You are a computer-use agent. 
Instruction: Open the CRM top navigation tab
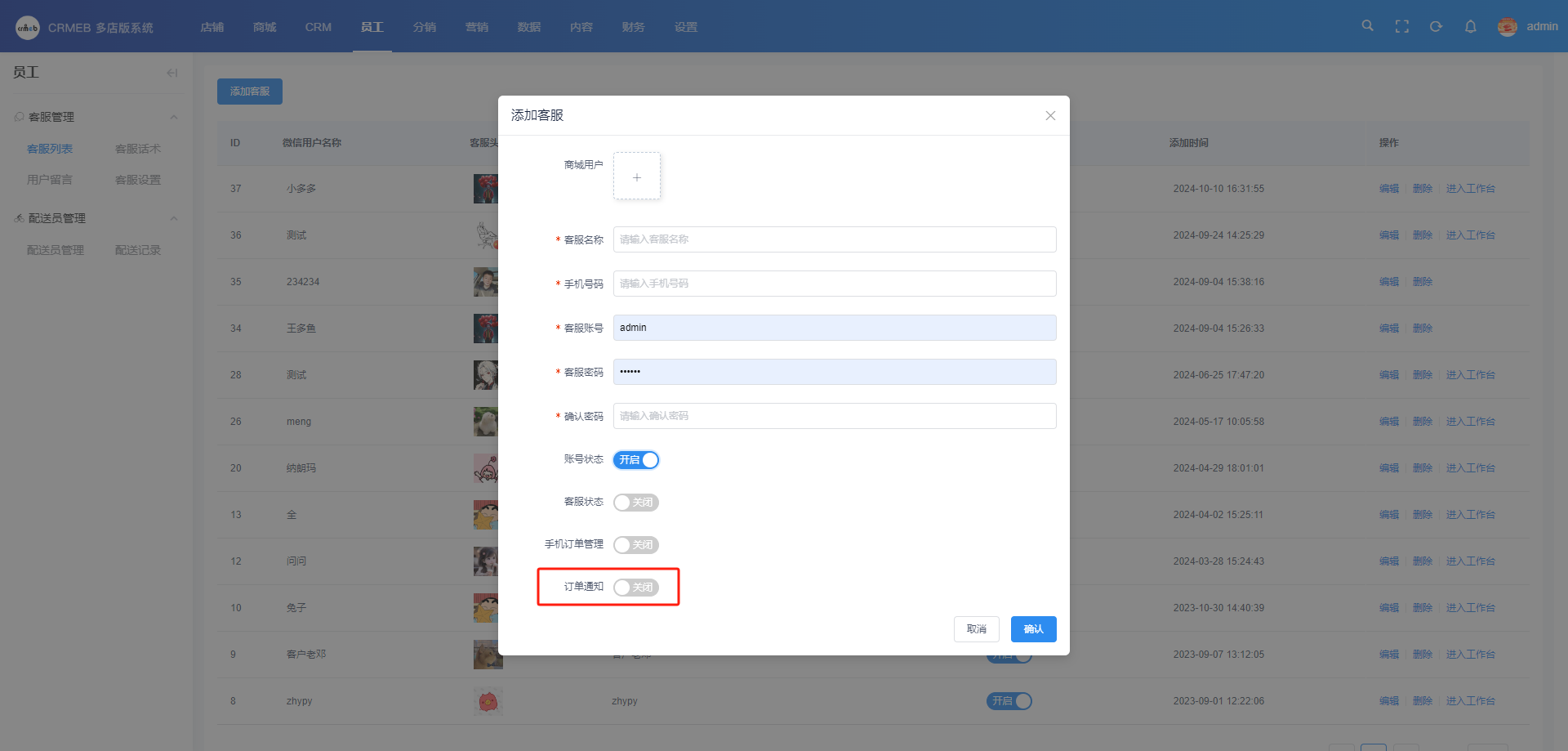[x=318, y=27]
